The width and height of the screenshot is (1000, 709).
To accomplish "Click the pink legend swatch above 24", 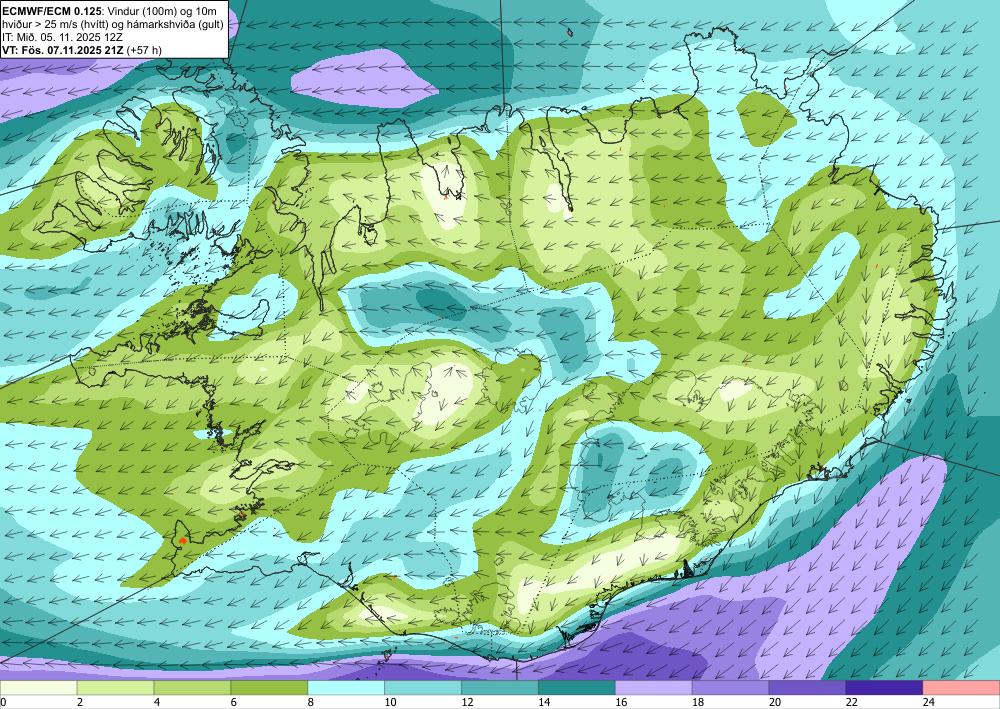I will click(x=961, y=688).
